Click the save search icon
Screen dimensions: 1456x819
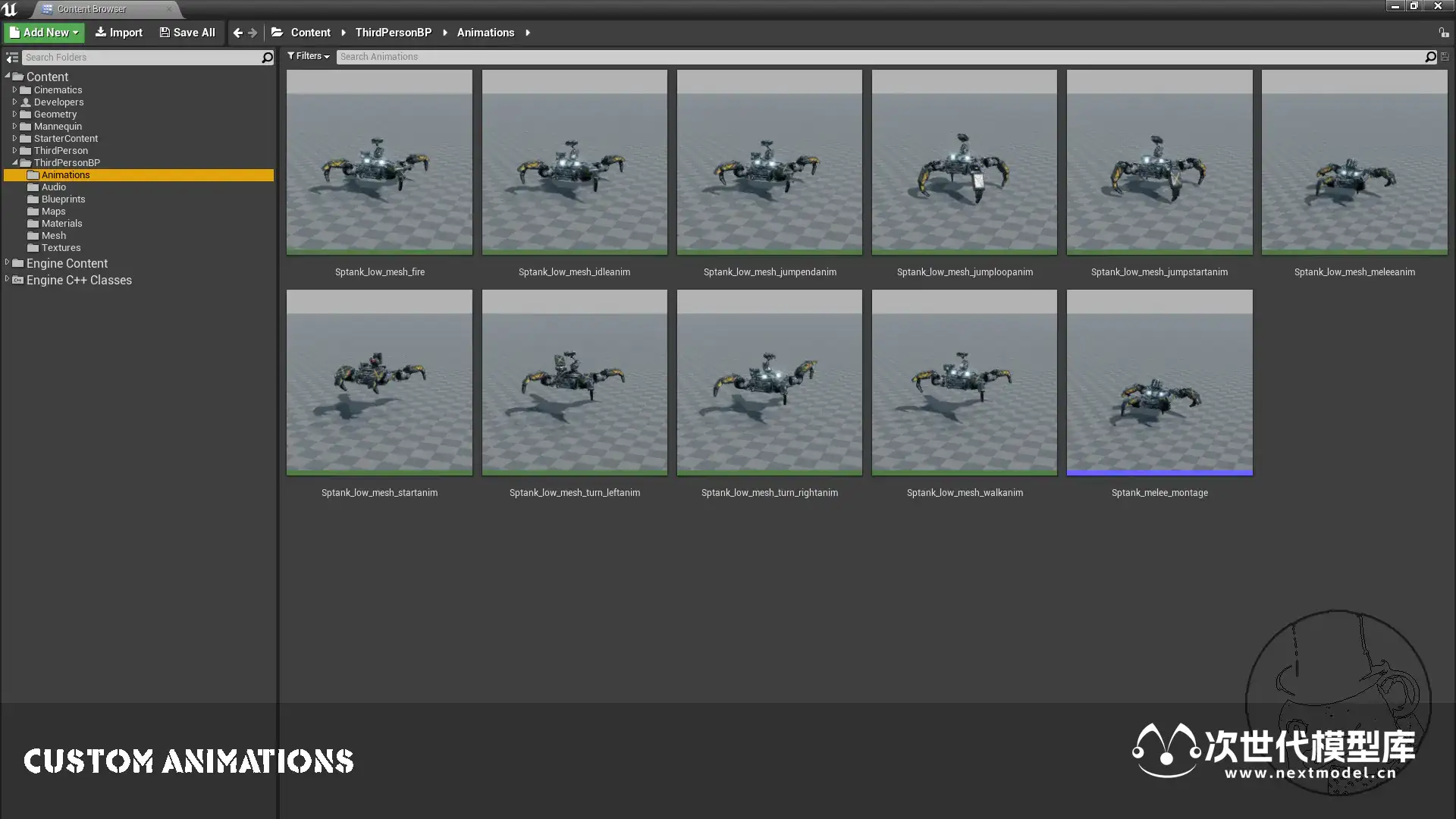tap(1445, 57)
